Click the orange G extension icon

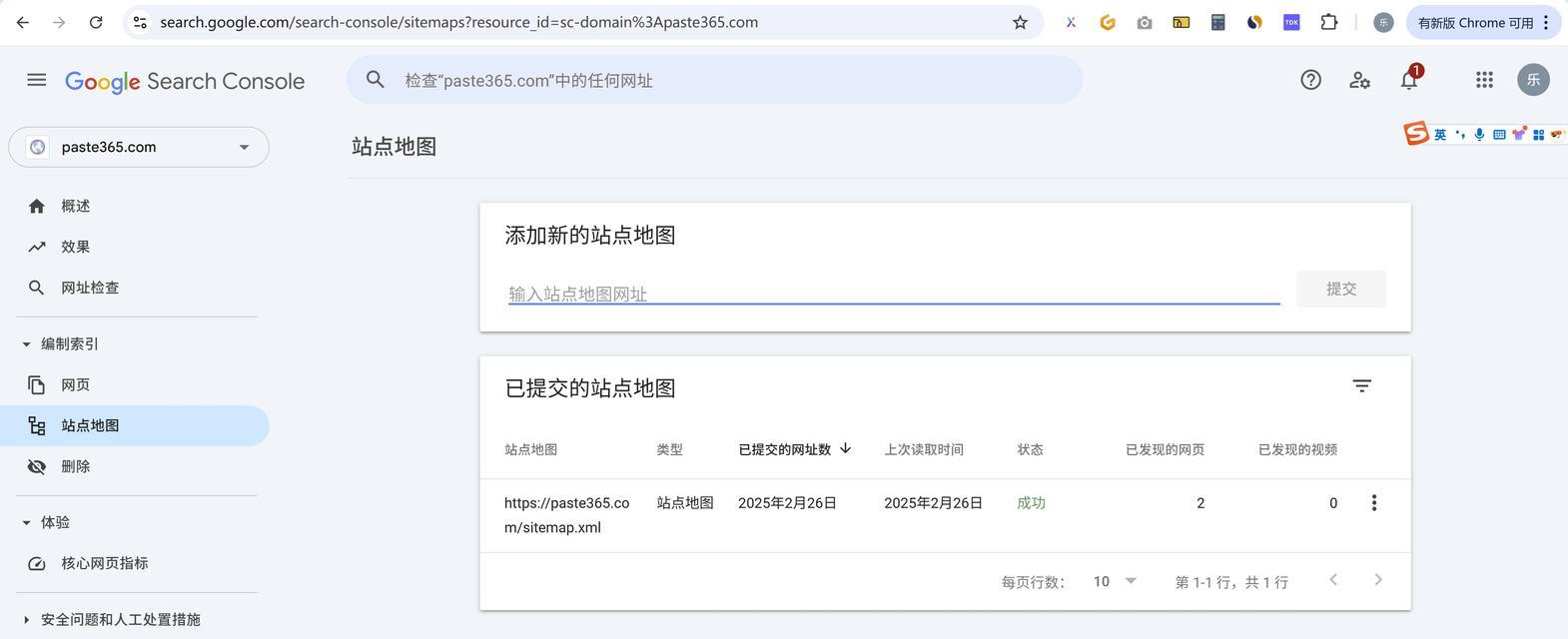coord(1108,22)
